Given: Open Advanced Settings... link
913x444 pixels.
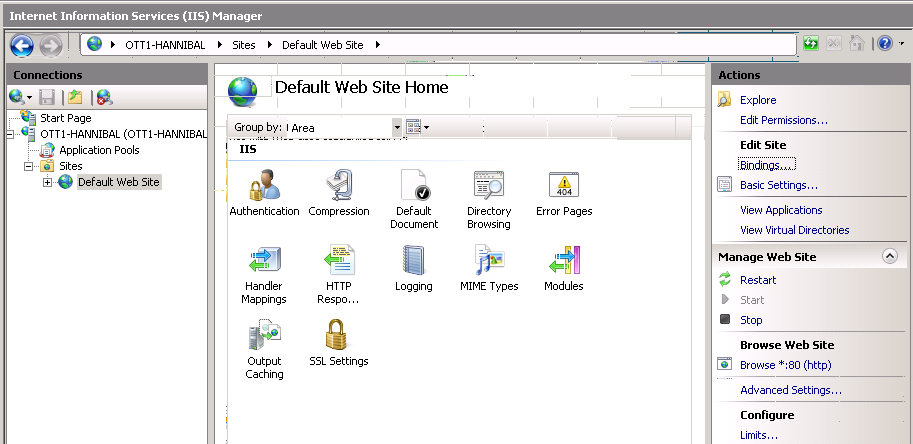Looking at the screenshot, I should 790,390.
